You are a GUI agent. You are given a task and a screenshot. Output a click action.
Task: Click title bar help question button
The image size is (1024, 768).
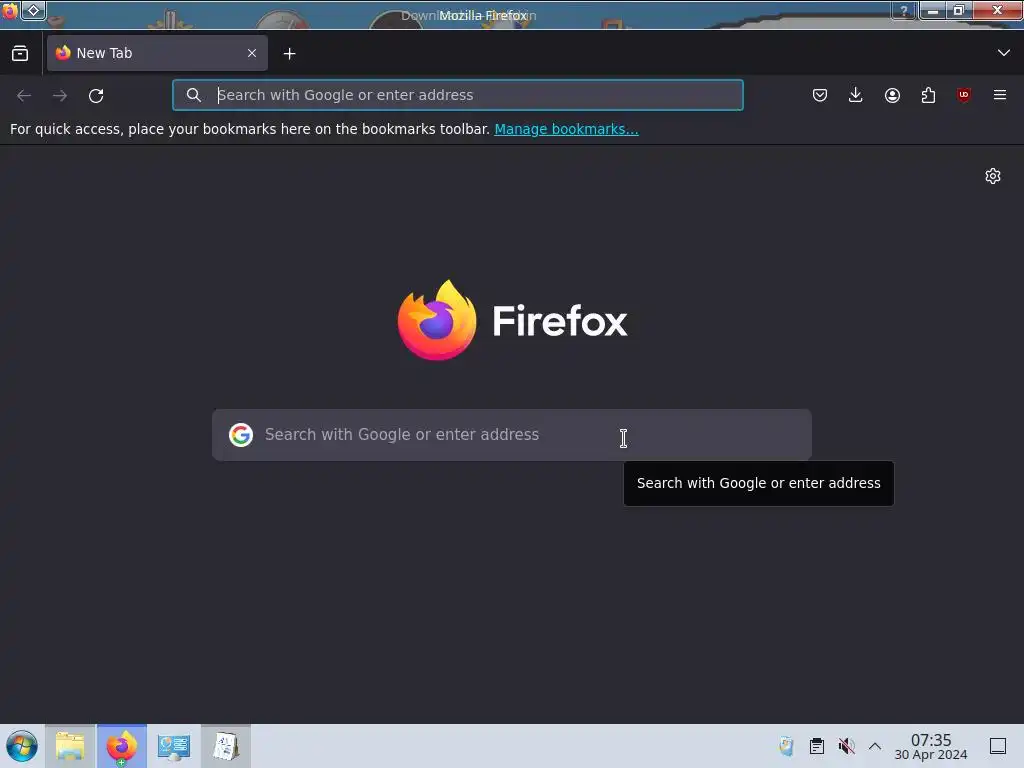click(904, 10)
